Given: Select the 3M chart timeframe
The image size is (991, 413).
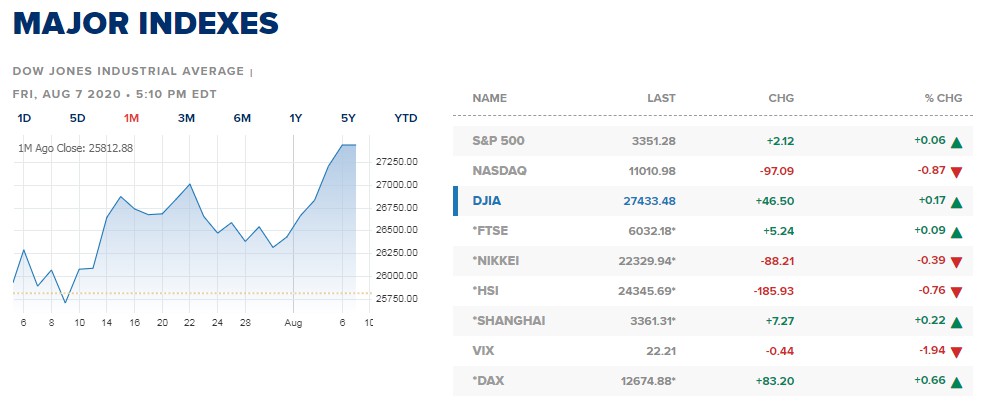Looking at the screenshot, I should tap(186, 118).
